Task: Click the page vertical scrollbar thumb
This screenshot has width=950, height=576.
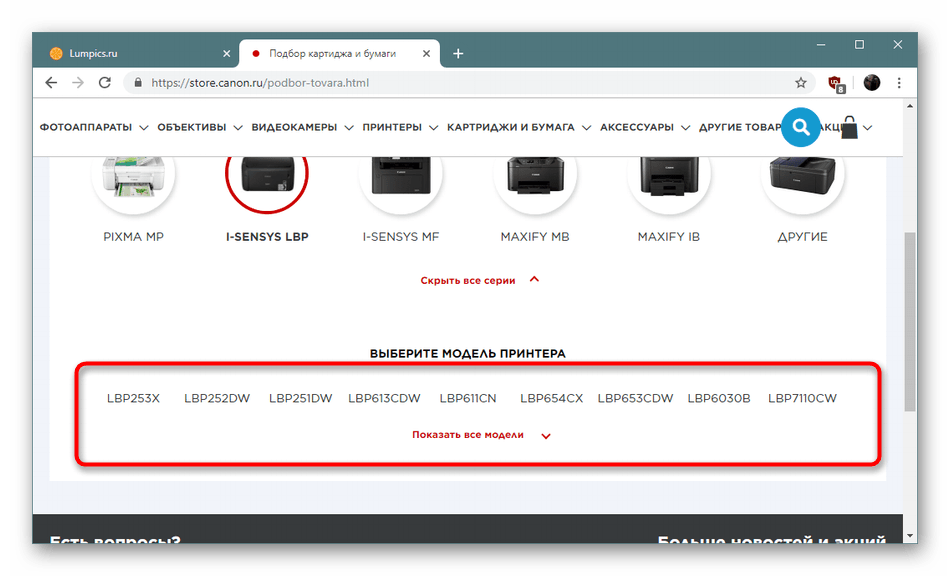Action: [909, 322]
